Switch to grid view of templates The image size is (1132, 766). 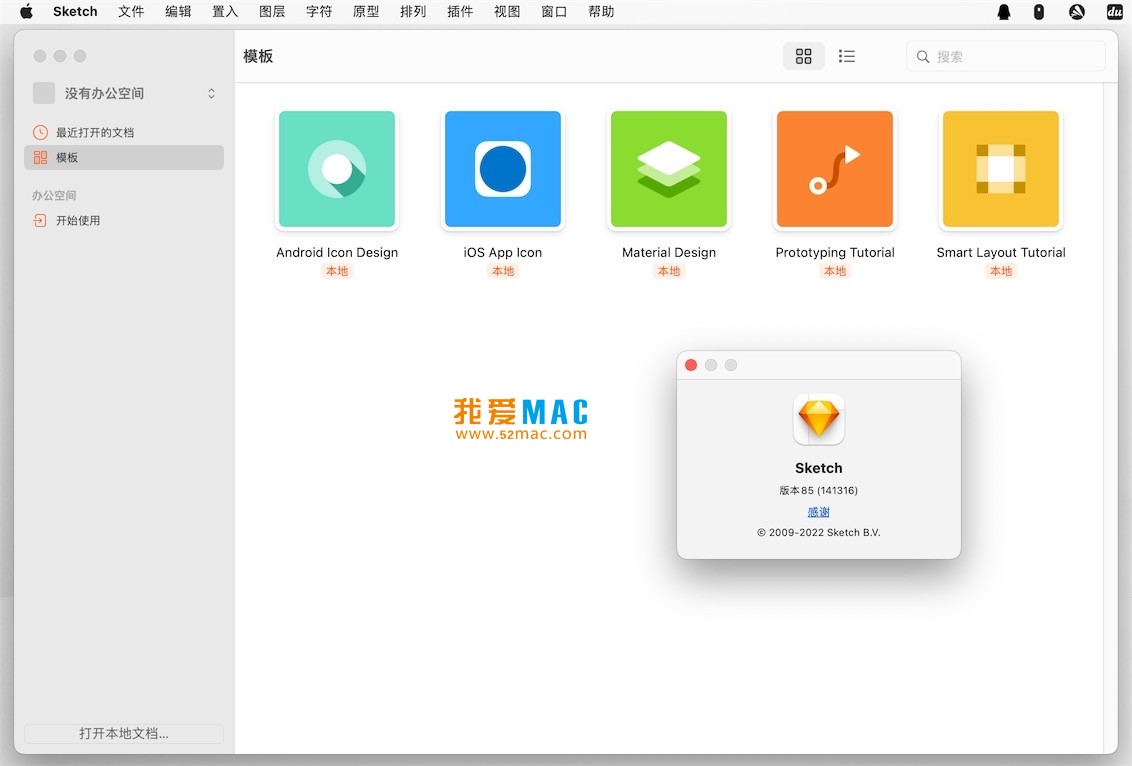[x=804, y=56]
